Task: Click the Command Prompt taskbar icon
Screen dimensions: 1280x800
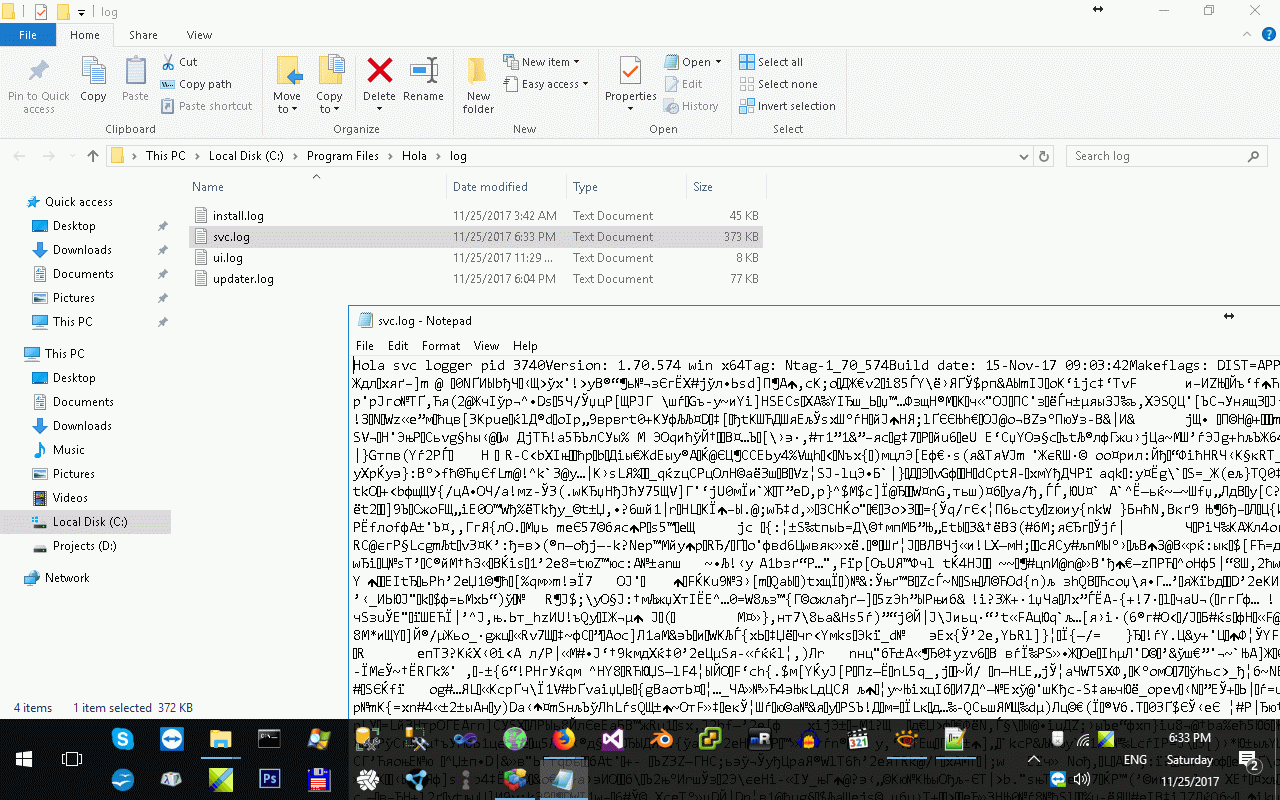Action: click(x=270, y=739)
